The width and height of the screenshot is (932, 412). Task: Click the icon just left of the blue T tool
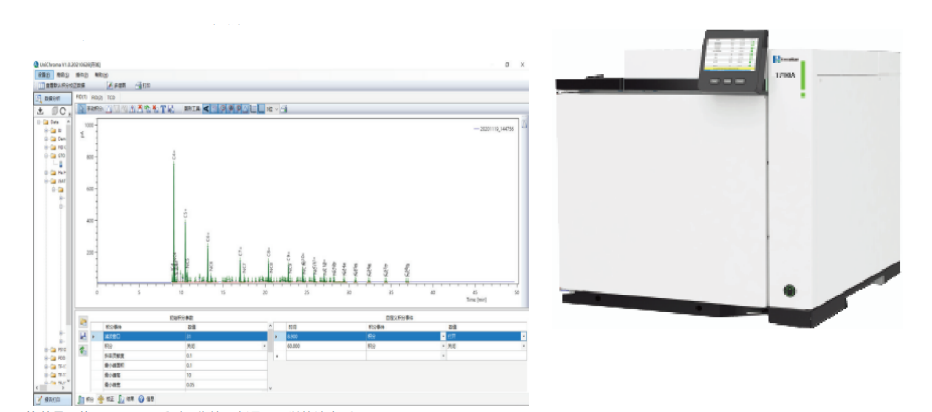(156, 109)
